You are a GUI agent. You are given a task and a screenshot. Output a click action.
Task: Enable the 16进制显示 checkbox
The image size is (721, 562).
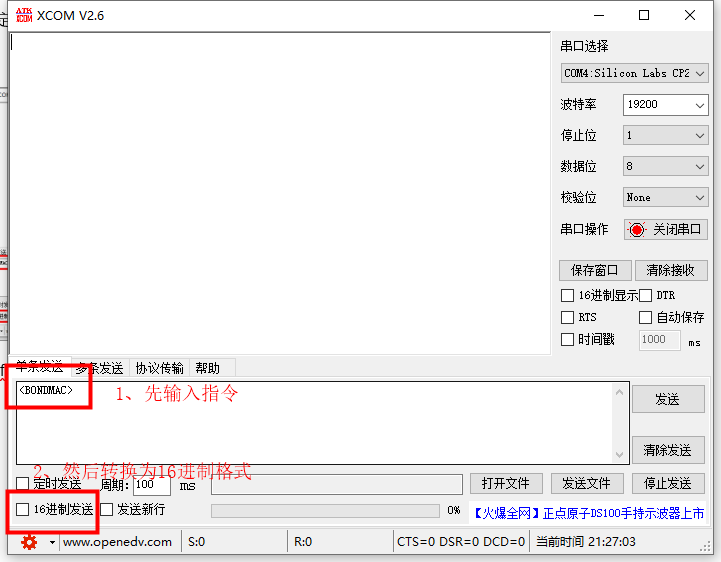(568, 296)
